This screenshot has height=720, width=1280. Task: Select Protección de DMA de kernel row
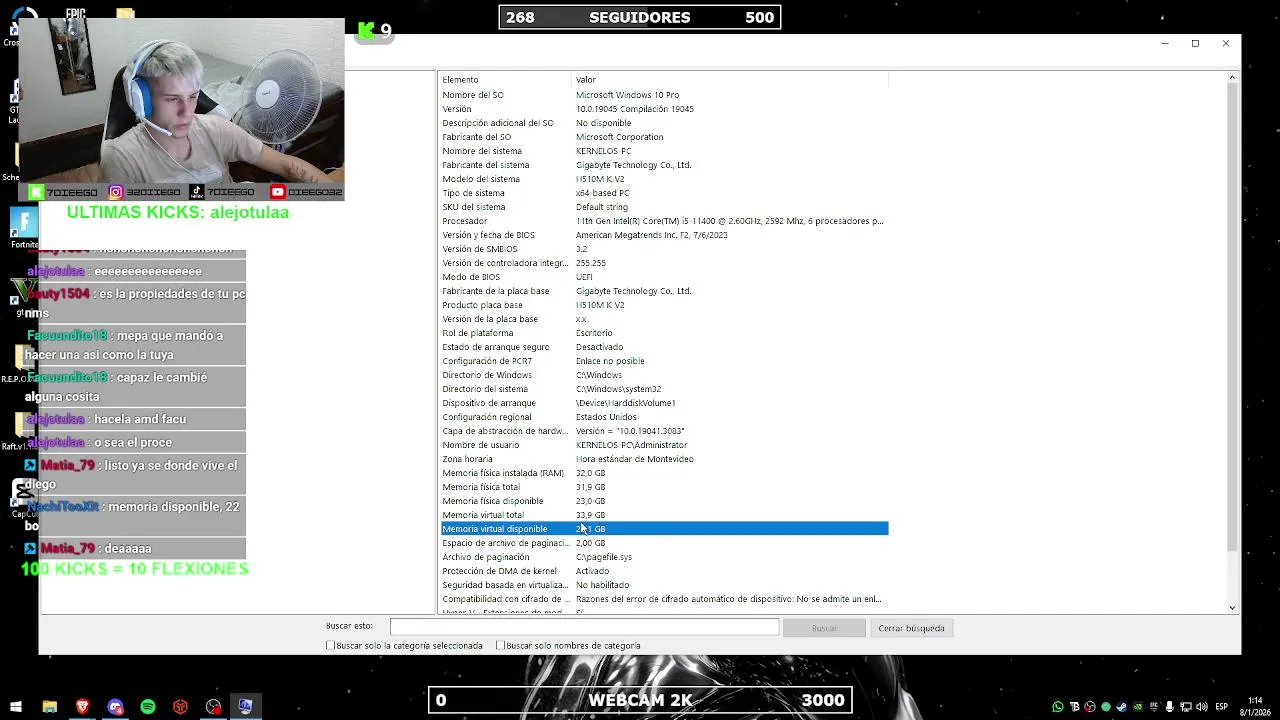(x=664, y=571)
